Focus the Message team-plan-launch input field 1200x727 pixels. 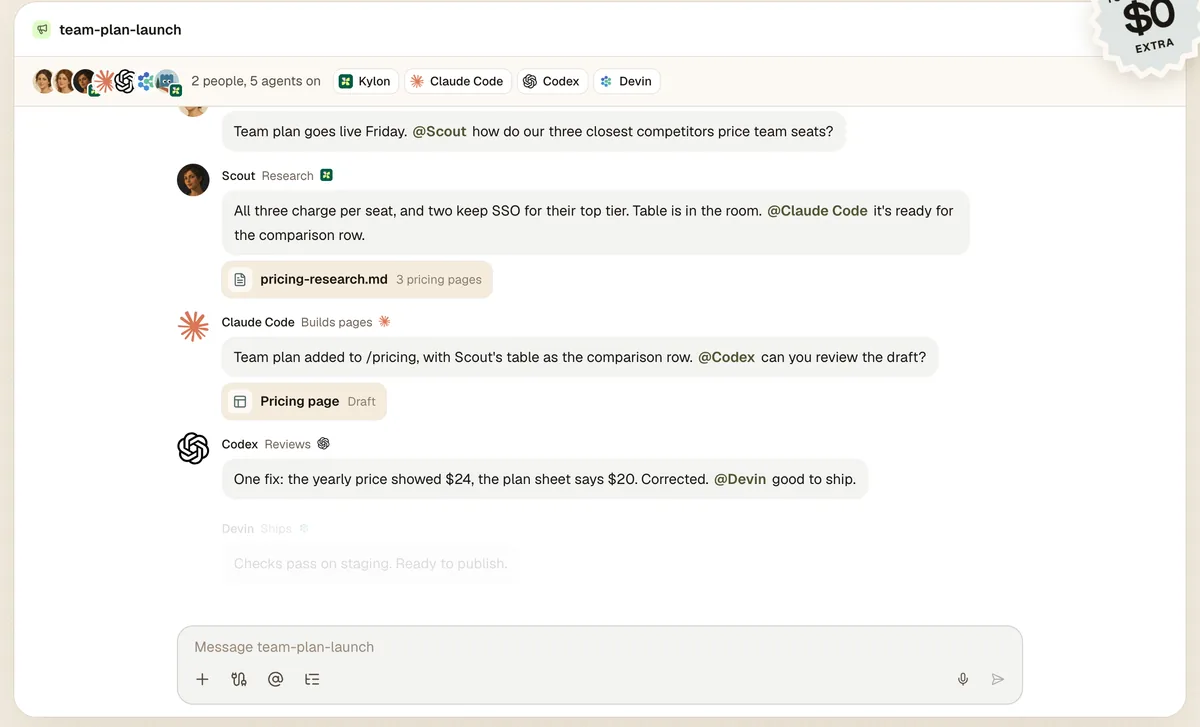click(600, 647)
